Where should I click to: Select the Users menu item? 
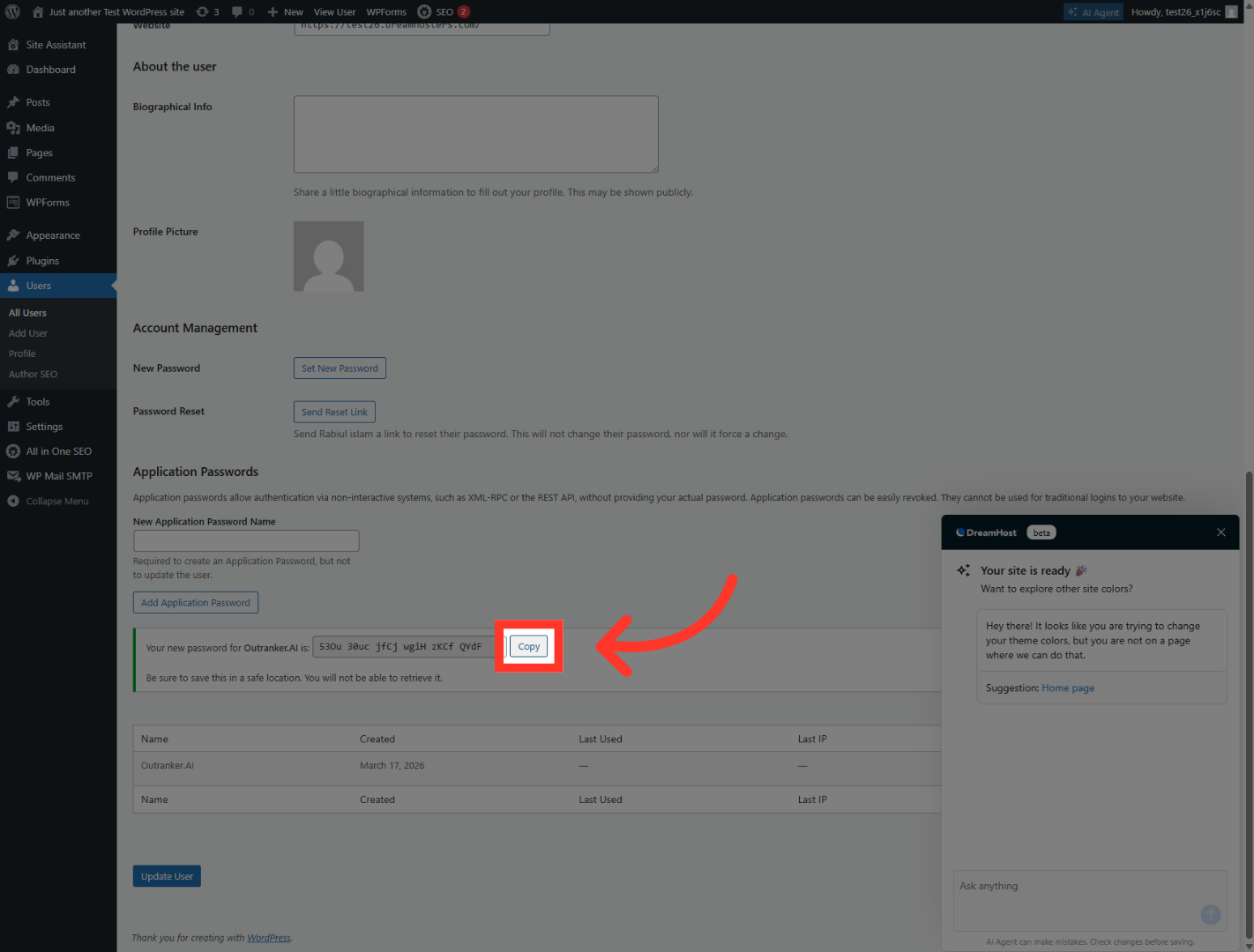58,286
